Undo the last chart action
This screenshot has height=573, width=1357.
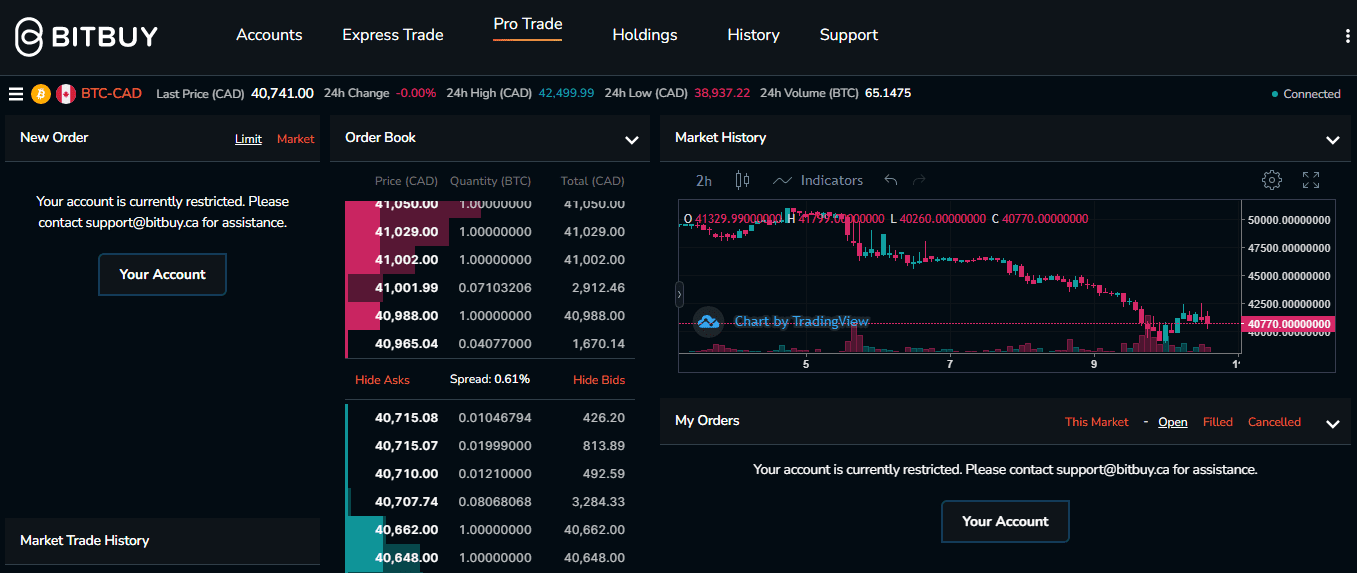[x=891, y=180]
